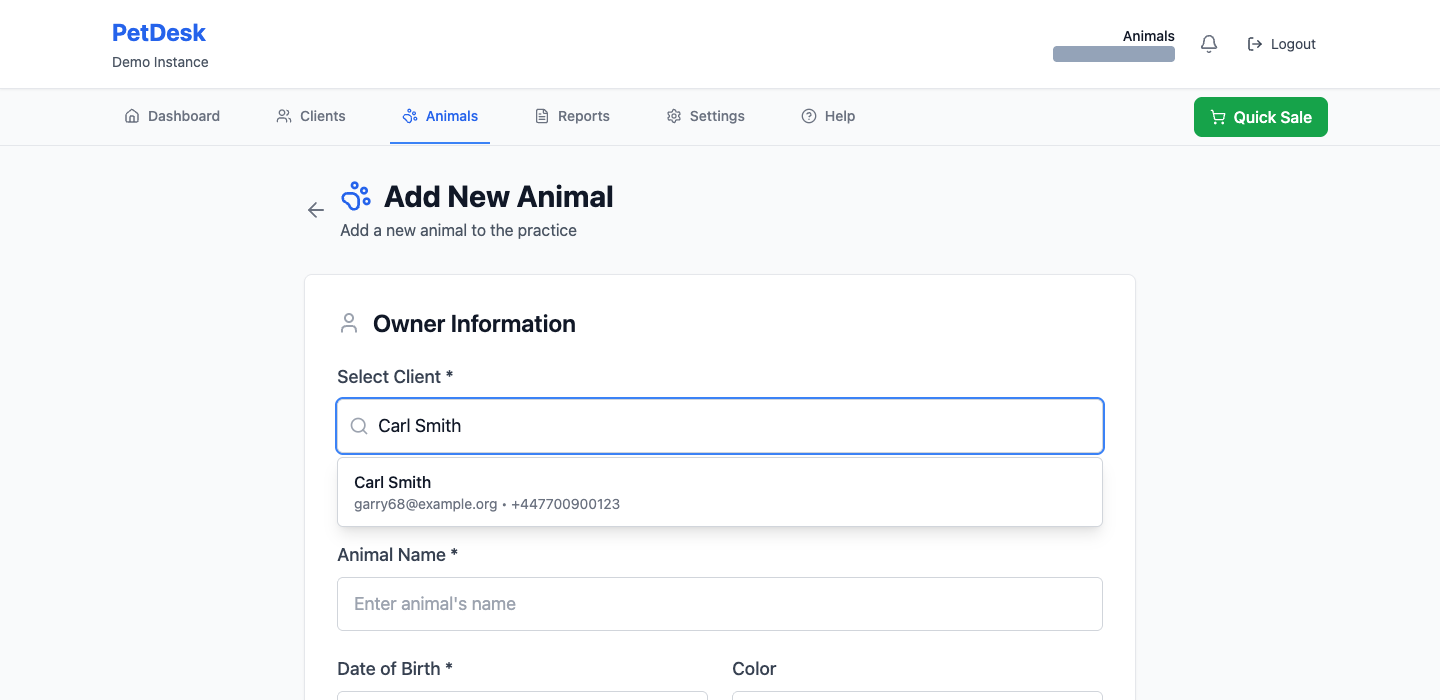Screen dimensions: 1440x700
Task: Click the search magnifier in Select Client
Action: point(359,426)
